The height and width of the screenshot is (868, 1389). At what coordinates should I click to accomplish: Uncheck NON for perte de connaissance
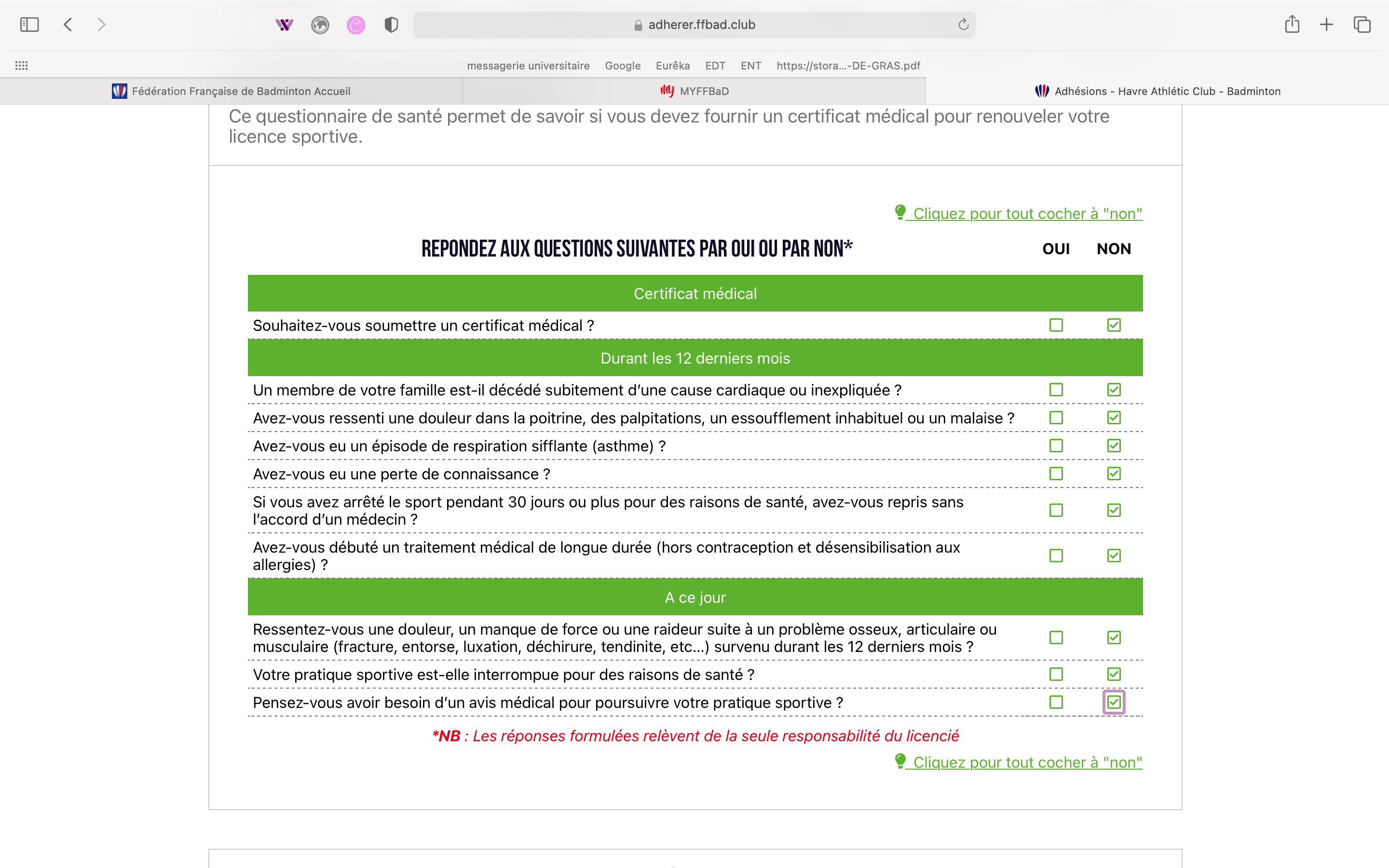1114,474
